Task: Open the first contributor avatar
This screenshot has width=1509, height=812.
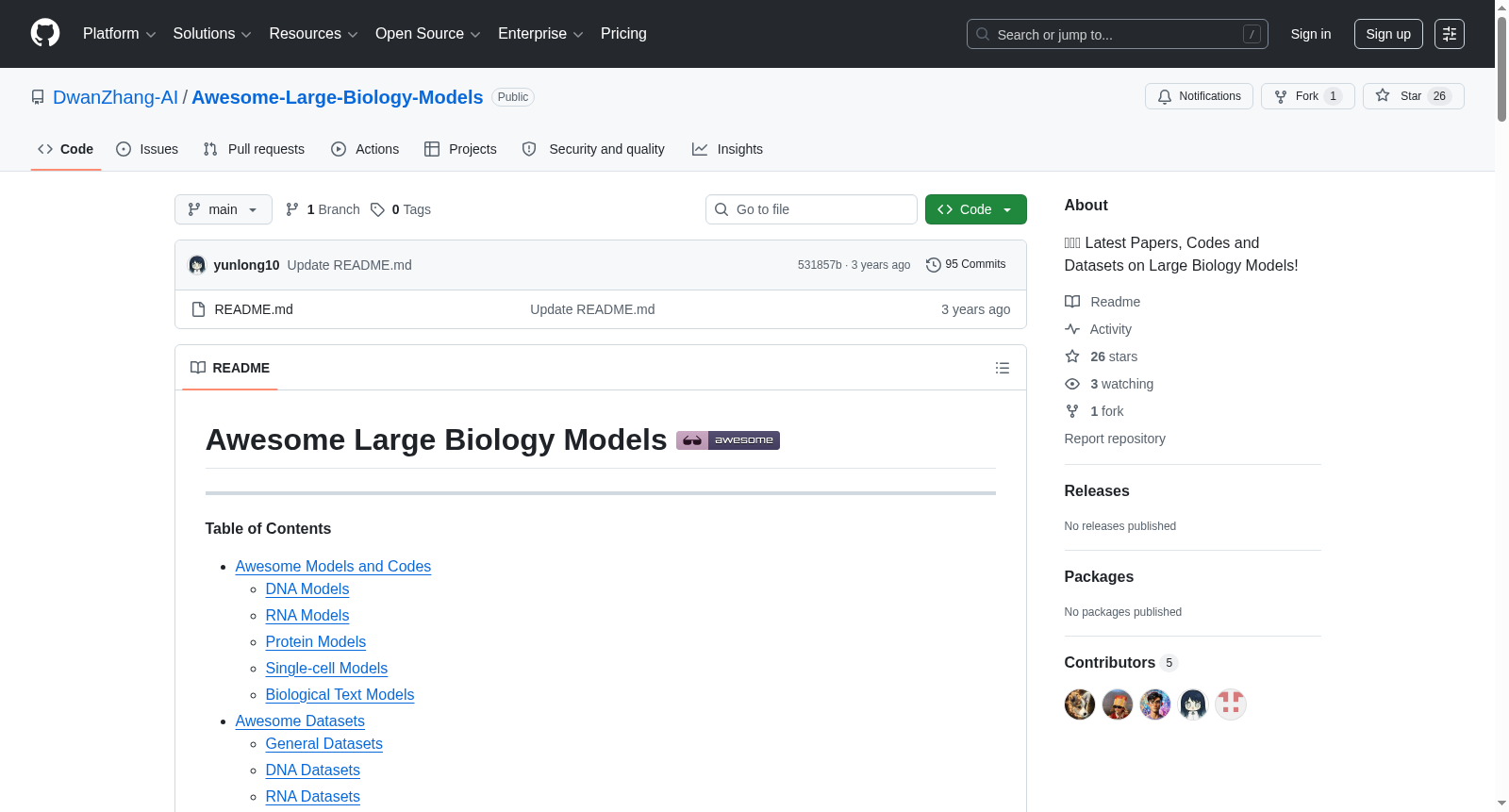Action: pyautogui.click(x=1080, y=704)
